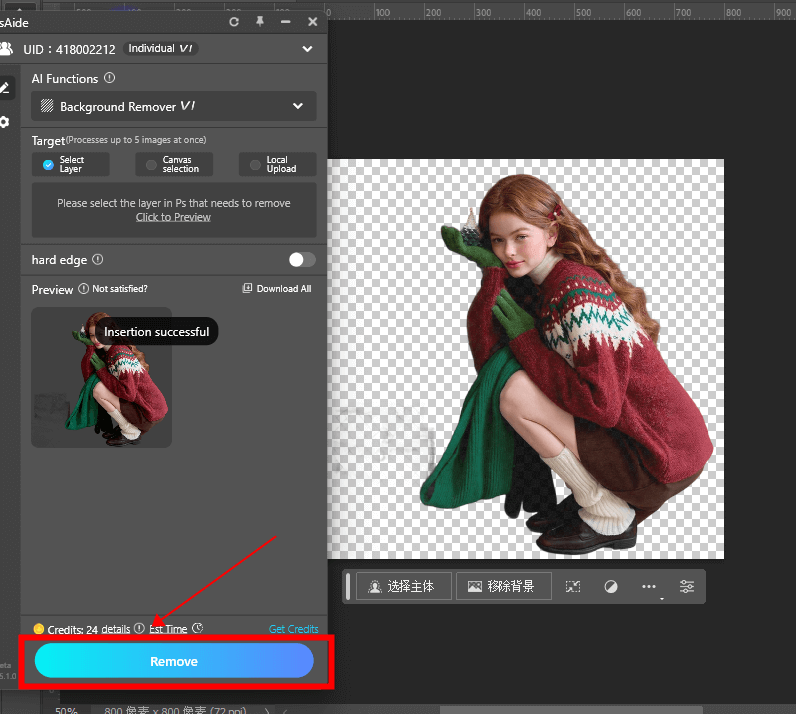Refresh the PsAide panel
Viewport: 796px width, 714px height.
pyautogui.click(x=234, y=22)
